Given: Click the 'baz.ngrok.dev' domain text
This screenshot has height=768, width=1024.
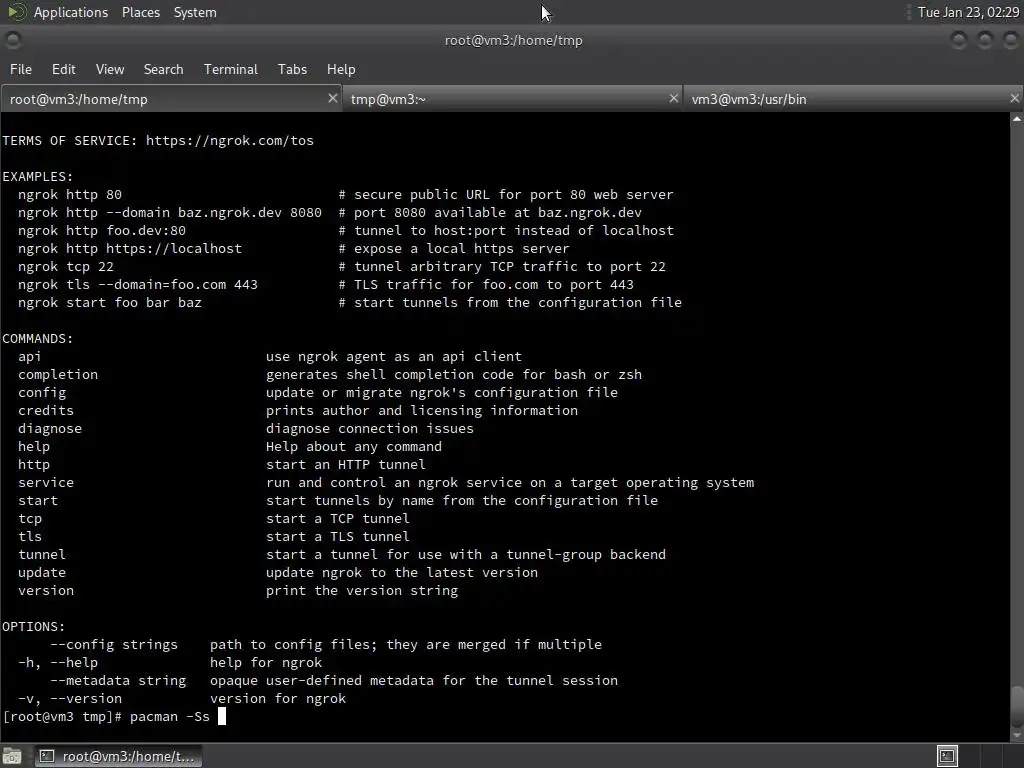Looking at the screenshot, I should (x=230, y=212).
